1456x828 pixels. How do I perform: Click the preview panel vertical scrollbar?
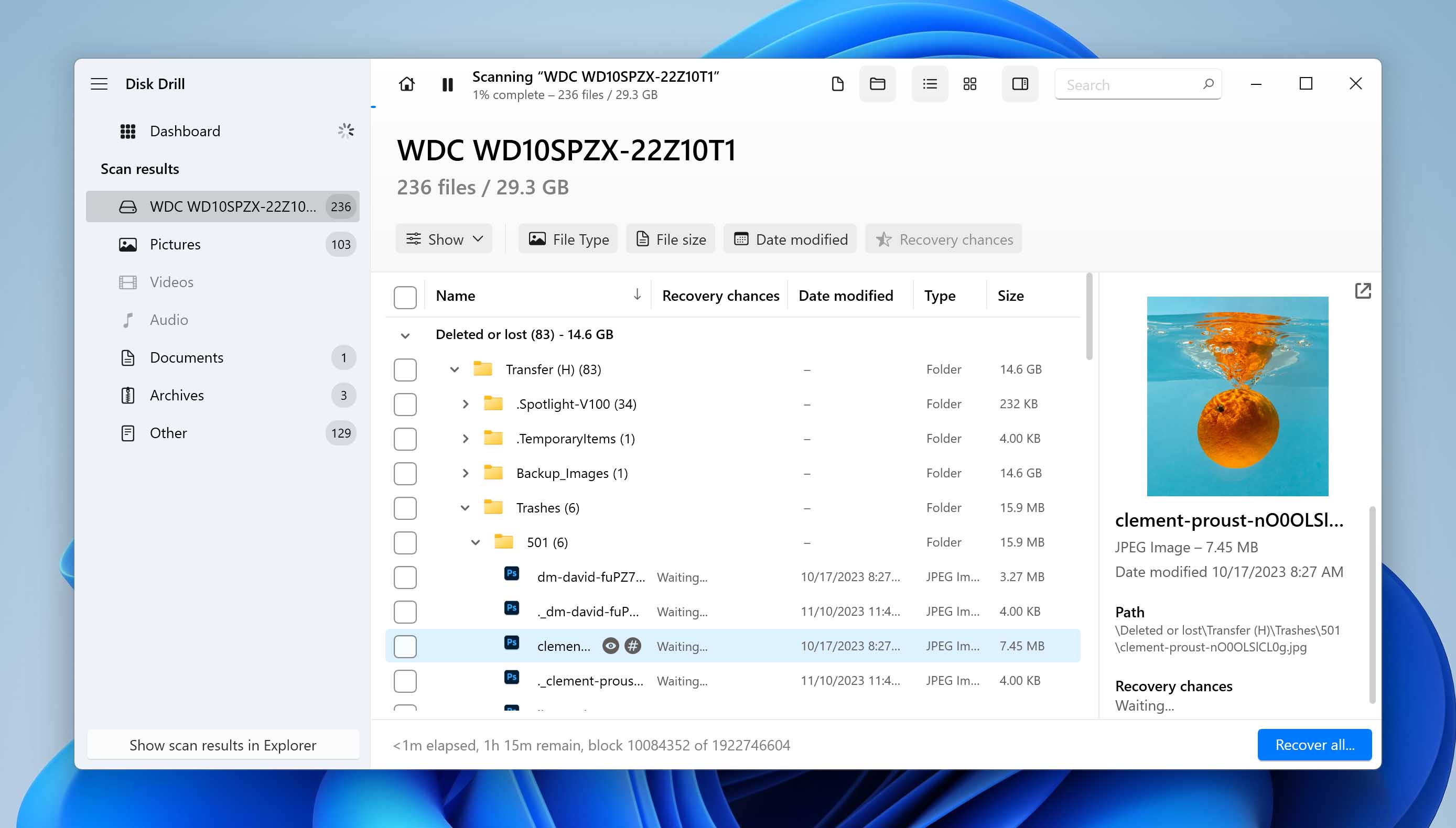pos(1372,605)
